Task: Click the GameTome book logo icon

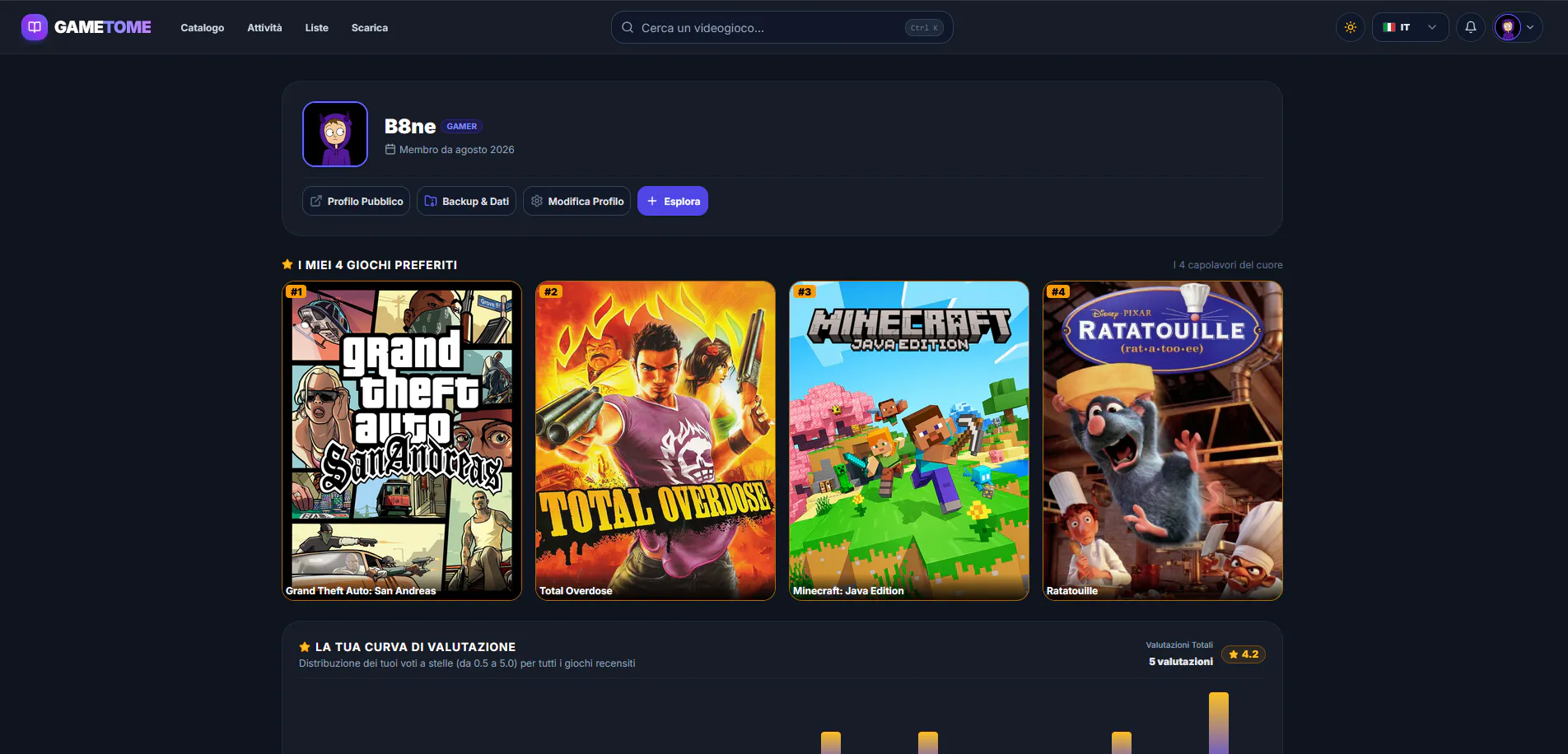Action: pyautogui.click(x=35, y=27)
